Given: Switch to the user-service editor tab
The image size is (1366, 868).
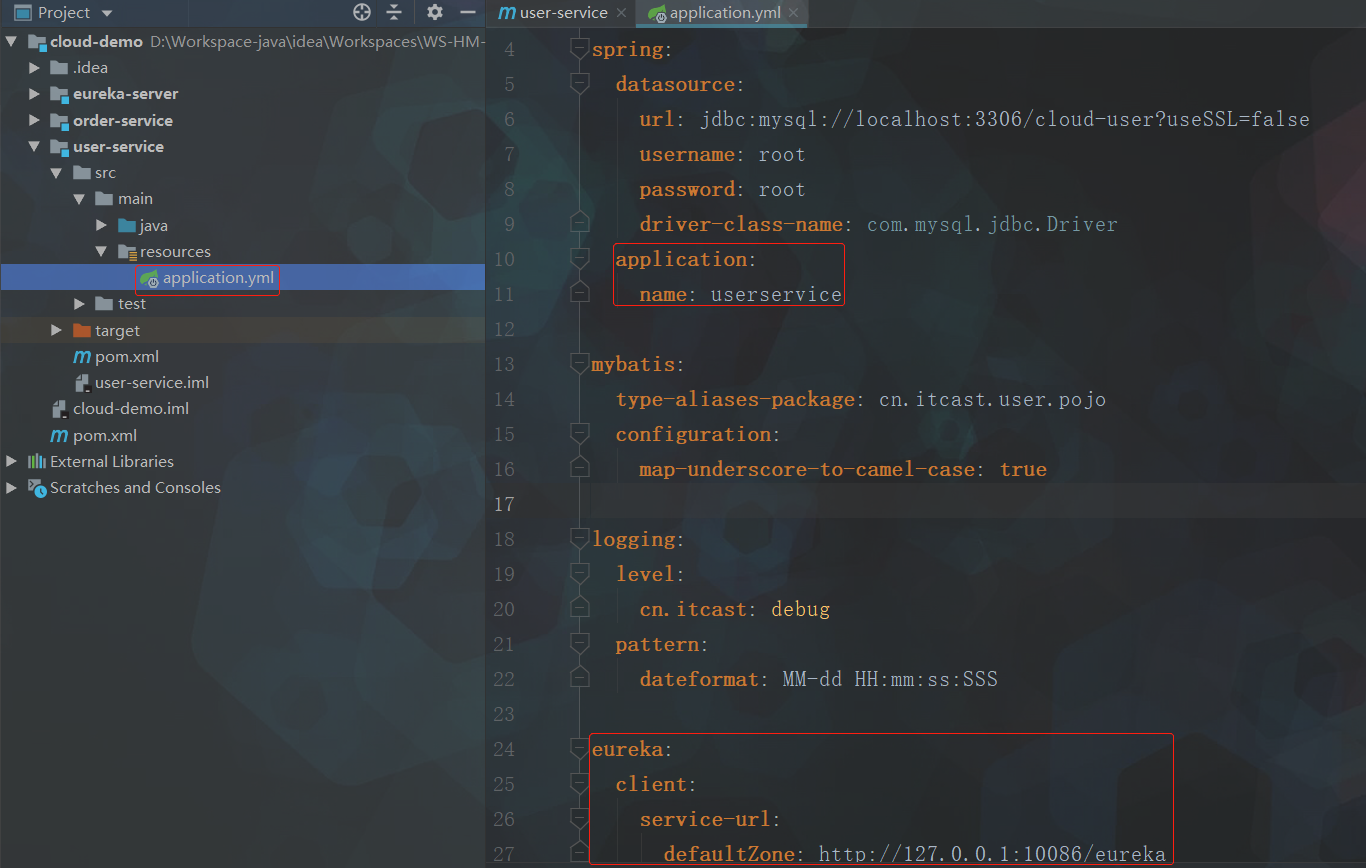Looking at the screenshot, I should (x=555, y=13).
